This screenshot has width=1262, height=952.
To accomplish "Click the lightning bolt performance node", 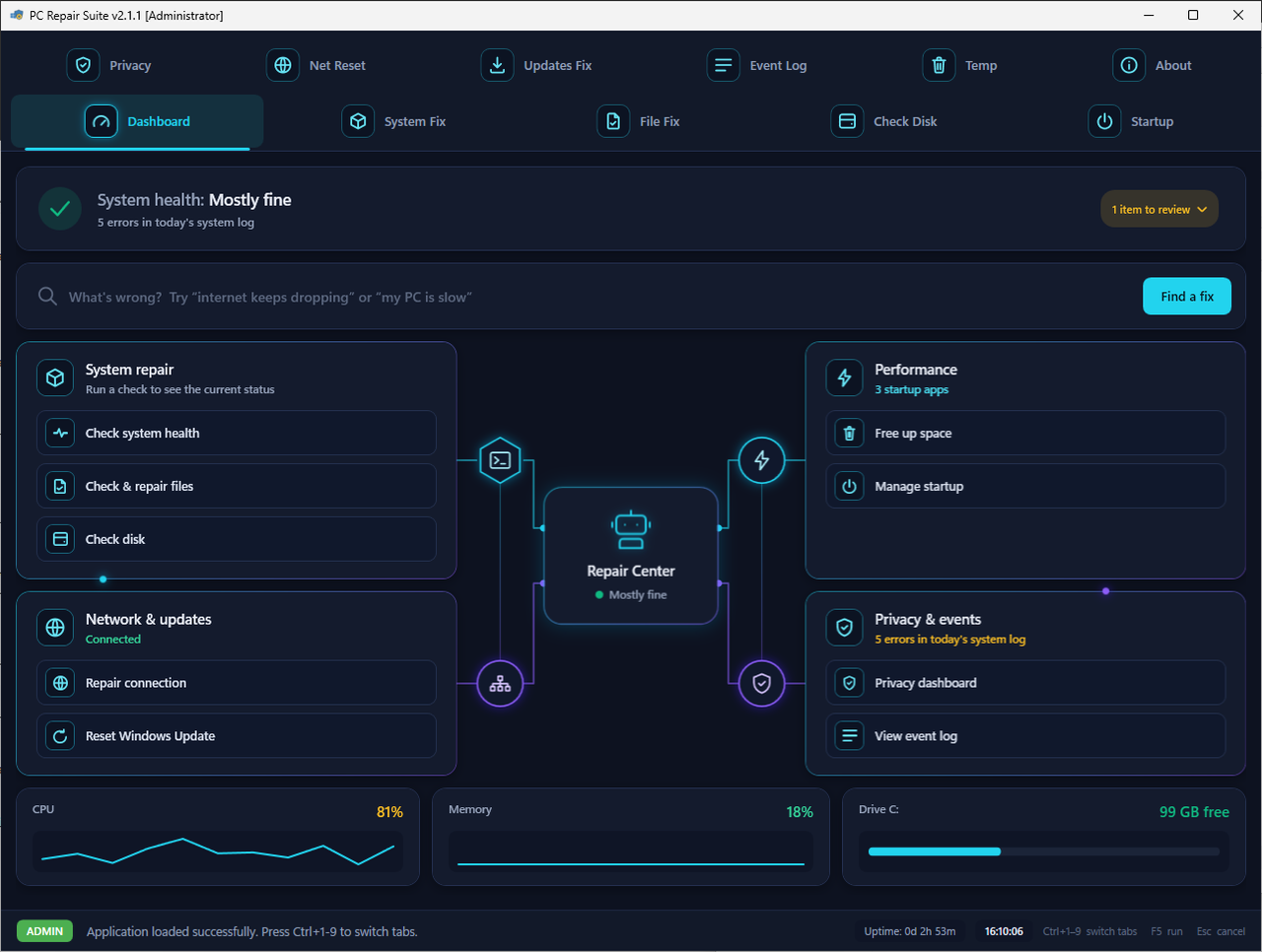I will pyautogui.click(x=762, y=460).
